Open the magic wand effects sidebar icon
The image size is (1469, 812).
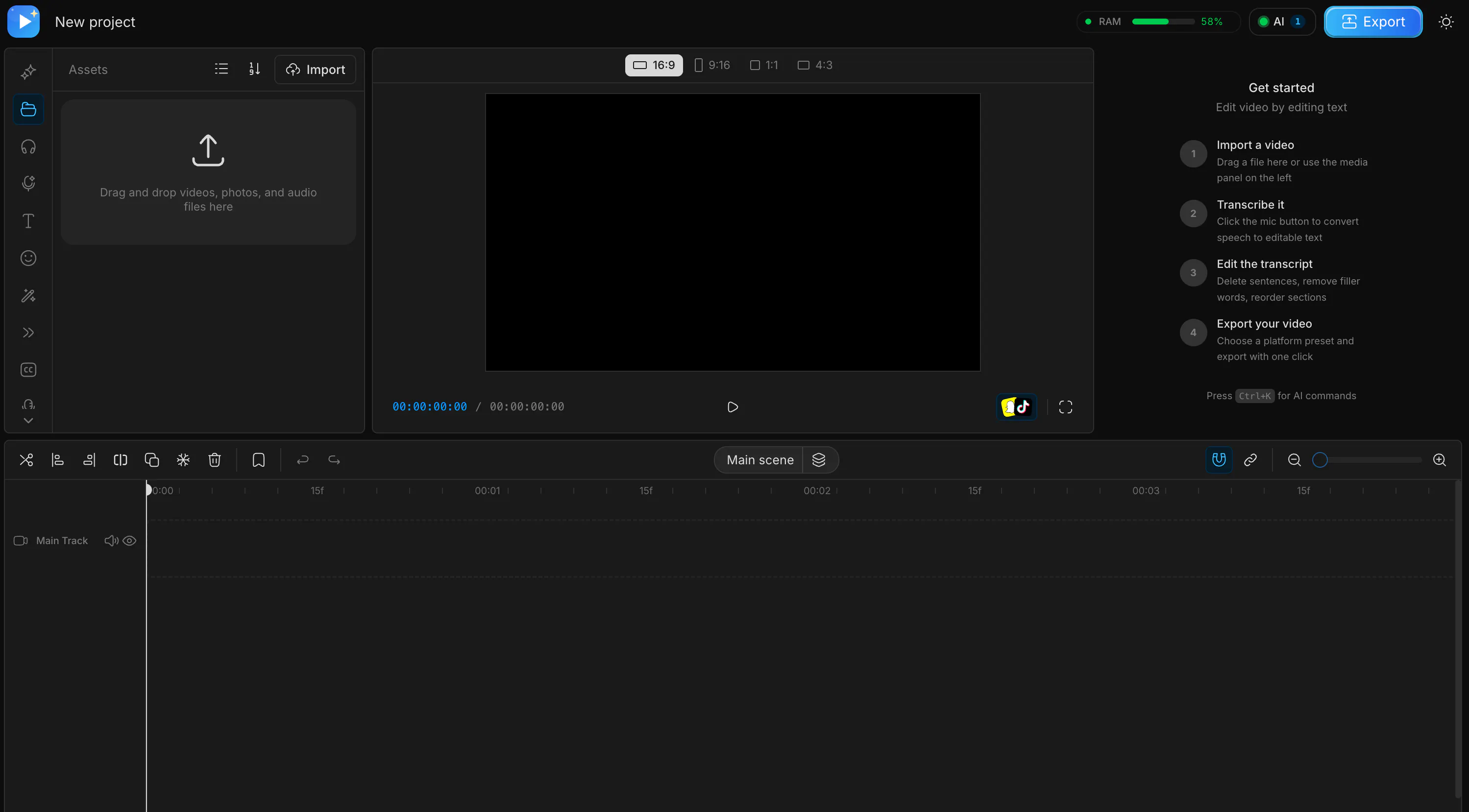click(28, 295)
